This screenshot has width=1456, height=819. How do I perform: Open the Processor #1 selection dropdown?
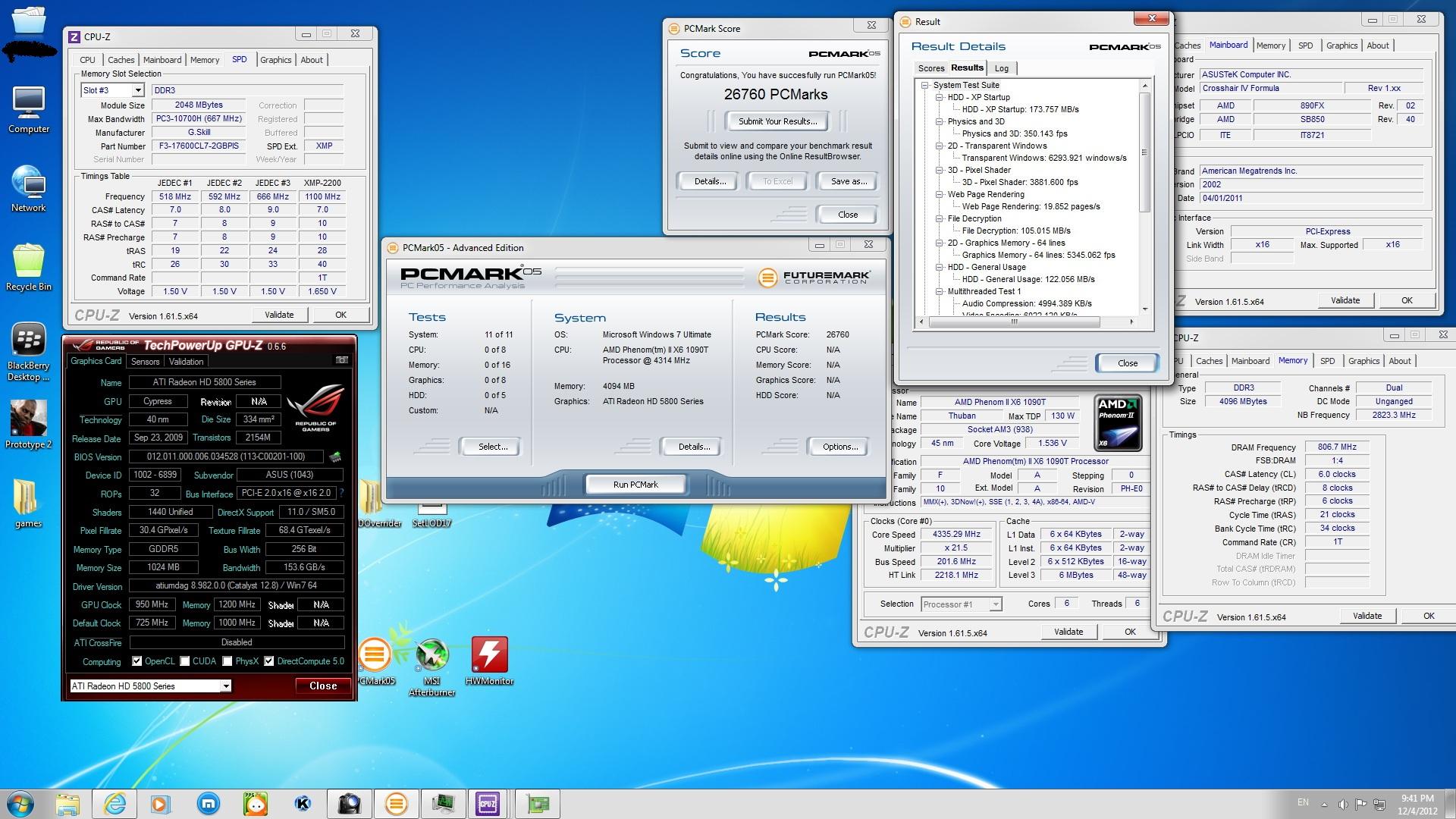996,604
